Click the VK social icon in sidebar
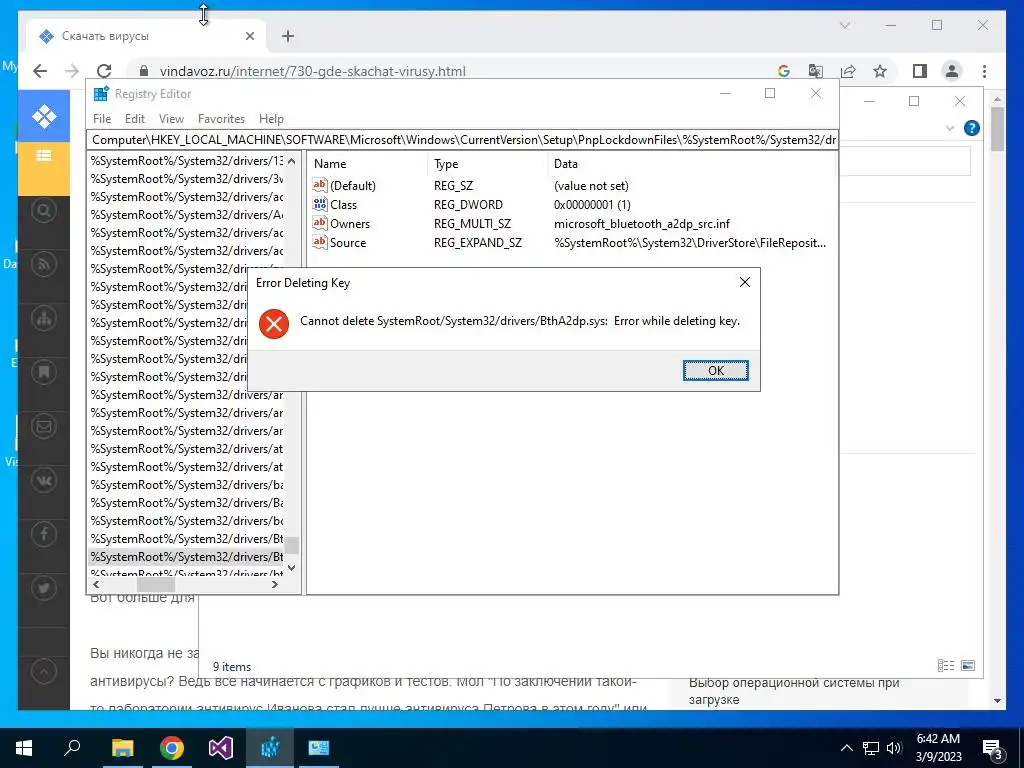 [44, 481]
